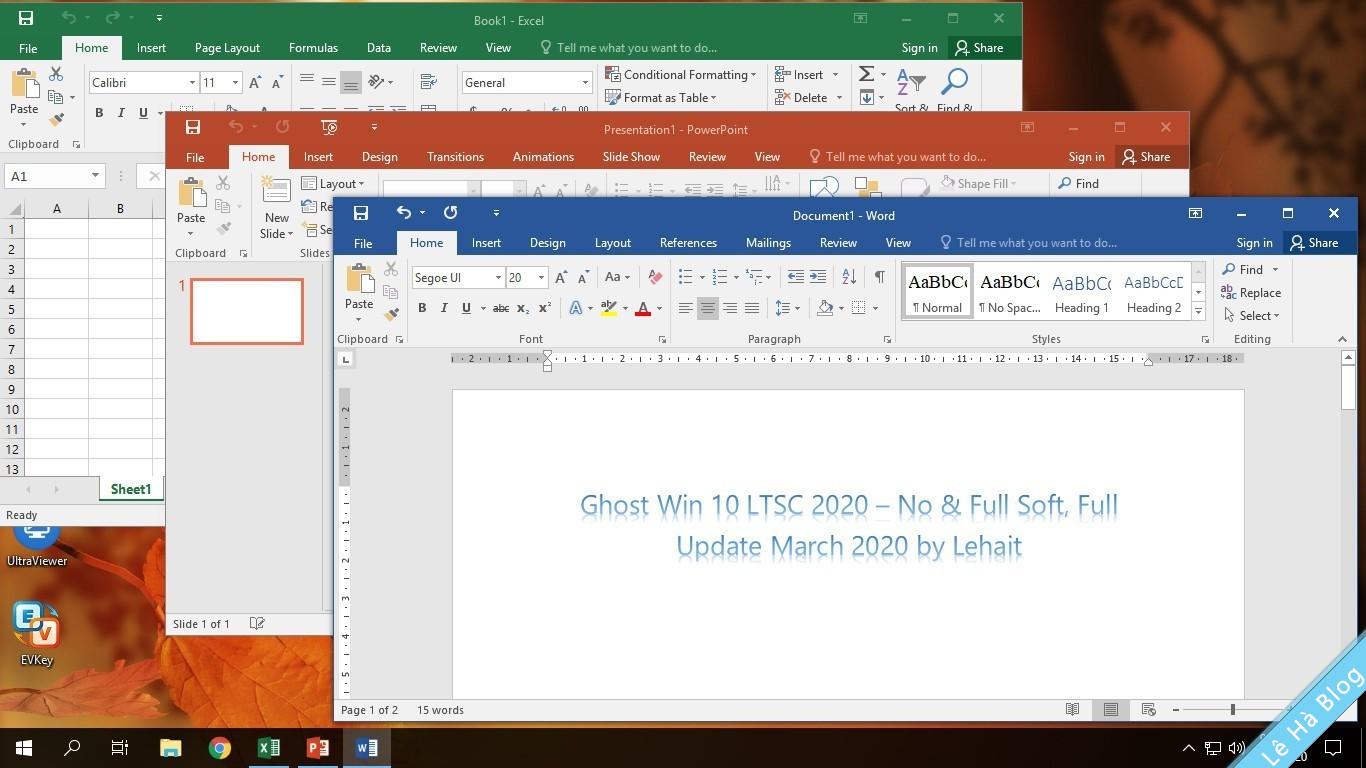Toggle Italic in Excel's ribbon
Viewport: 1366px width, 768px height.
click(121, 113)
